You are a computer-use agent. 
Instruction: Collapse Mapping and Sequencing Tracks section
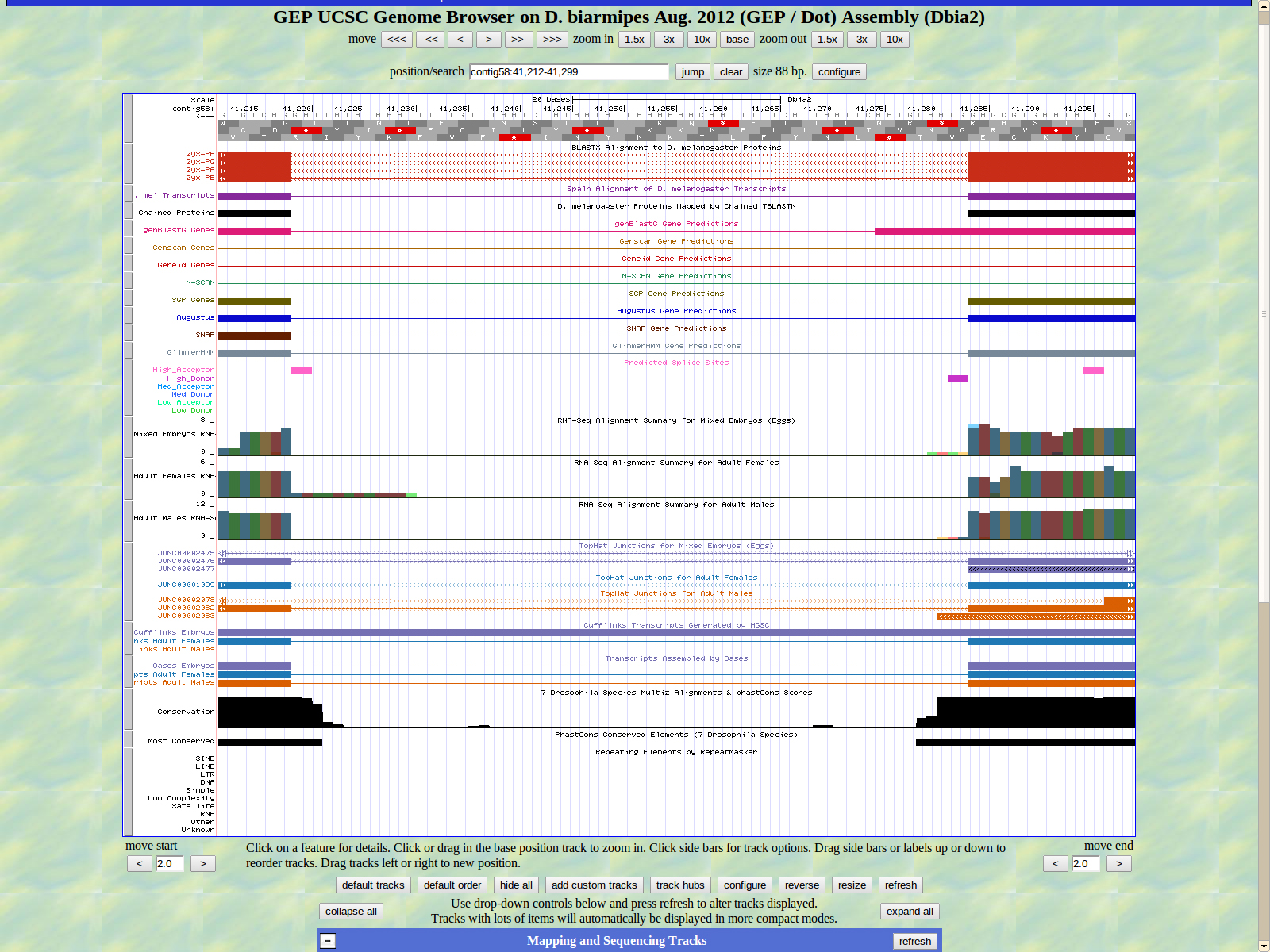(x=328, y=941)
